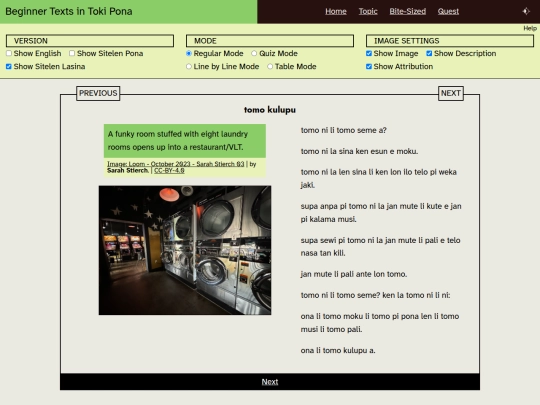Enable the Show English checkbox
Screen dimensions: 540x405
9,53
